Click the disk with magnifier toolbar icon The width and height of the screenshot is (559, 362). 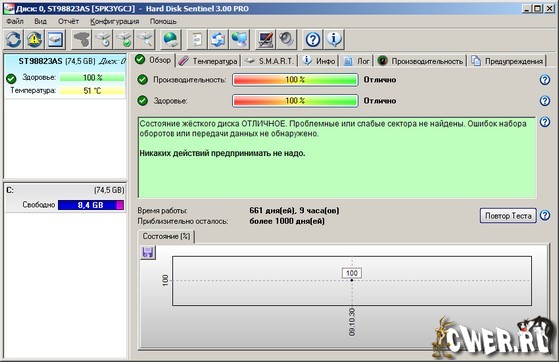(x=145, y=39)
